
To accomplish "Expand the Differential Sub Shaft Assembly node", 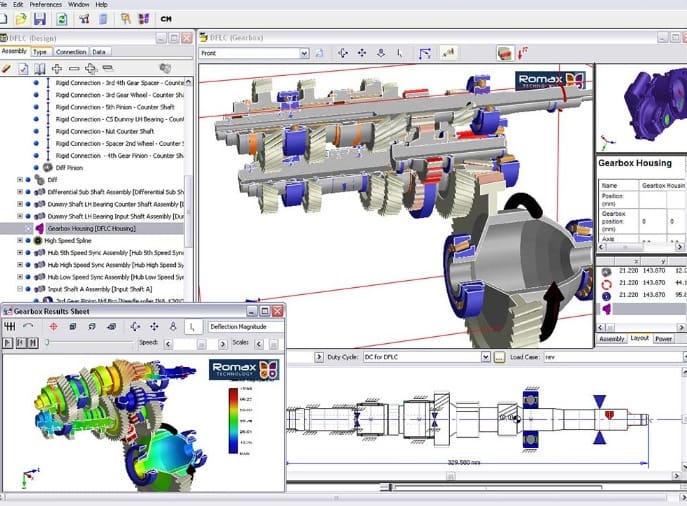I will click(20, 191).
